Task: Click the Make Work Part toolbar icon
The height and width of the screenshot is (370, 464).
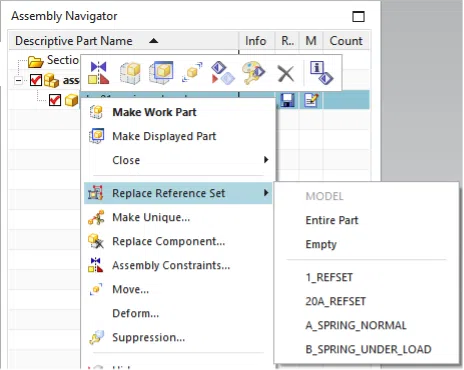Action: pyautogui.click(x=130, y=73)
